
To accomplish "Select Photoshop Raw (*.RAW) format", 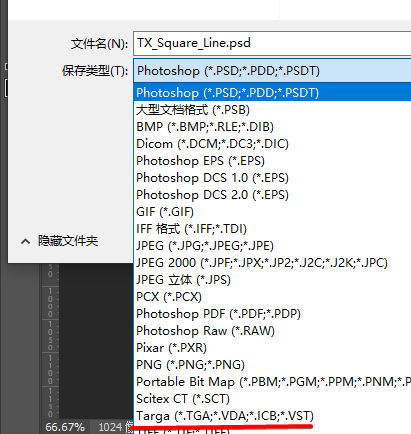I will (x=272, y=331).
